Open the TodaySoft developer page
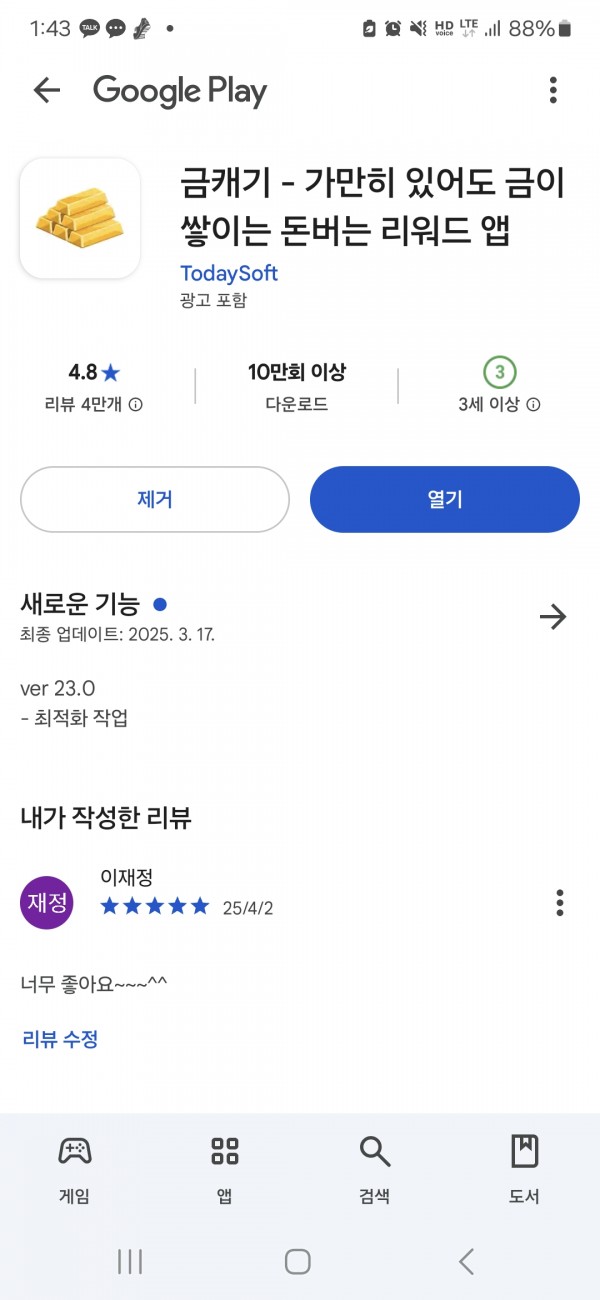600x1300 pixels. pyautogui.click(x=229, y=273)
